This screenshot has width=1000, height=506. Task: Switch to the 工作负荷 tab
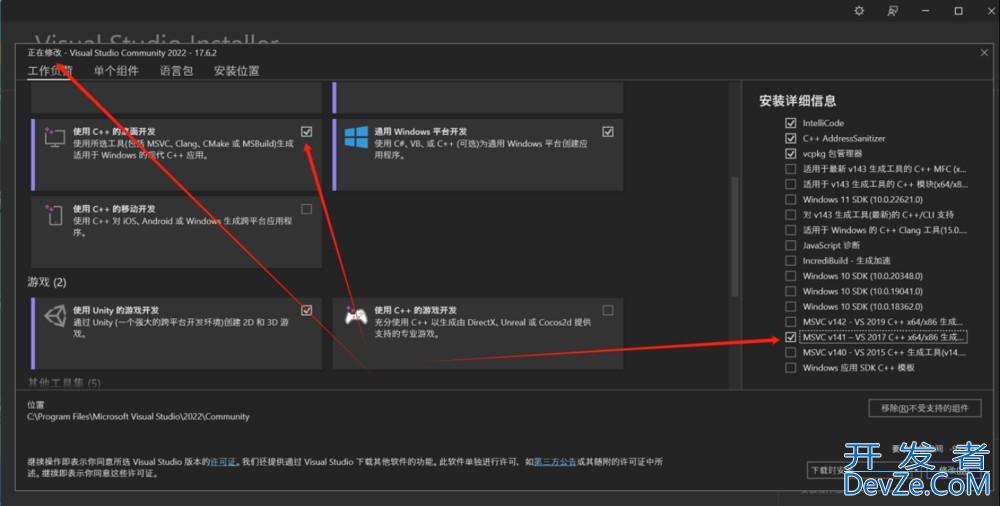coord(50,71)
